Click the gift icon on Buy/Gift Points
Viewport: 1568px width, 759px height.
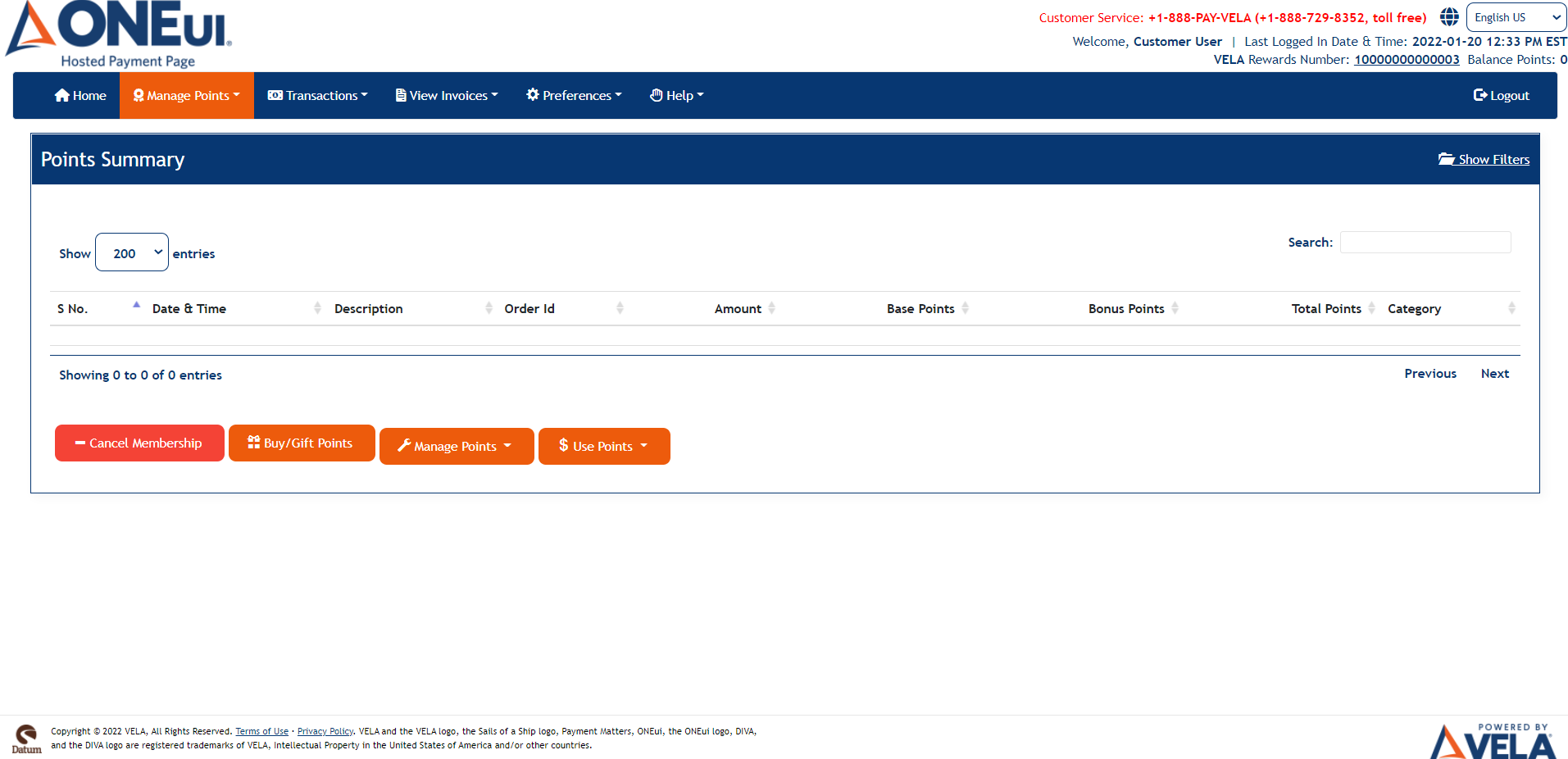[253, 443]
